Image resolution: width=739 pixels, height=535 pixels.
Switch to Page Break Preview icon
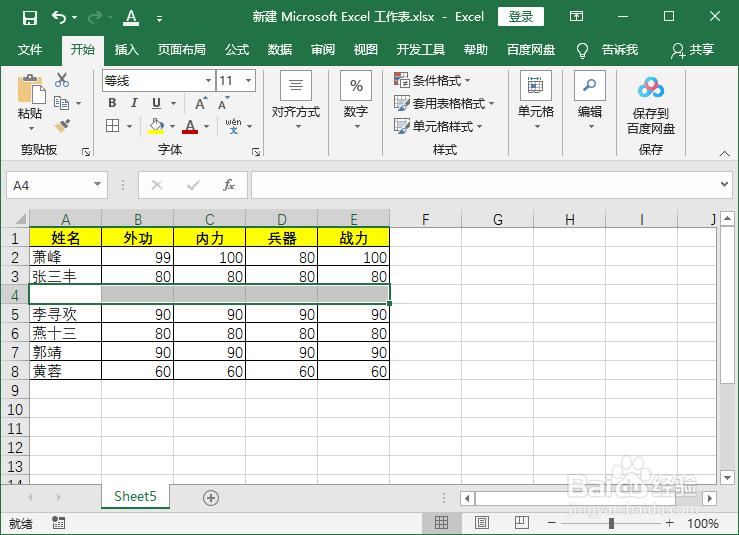[522, 522]
